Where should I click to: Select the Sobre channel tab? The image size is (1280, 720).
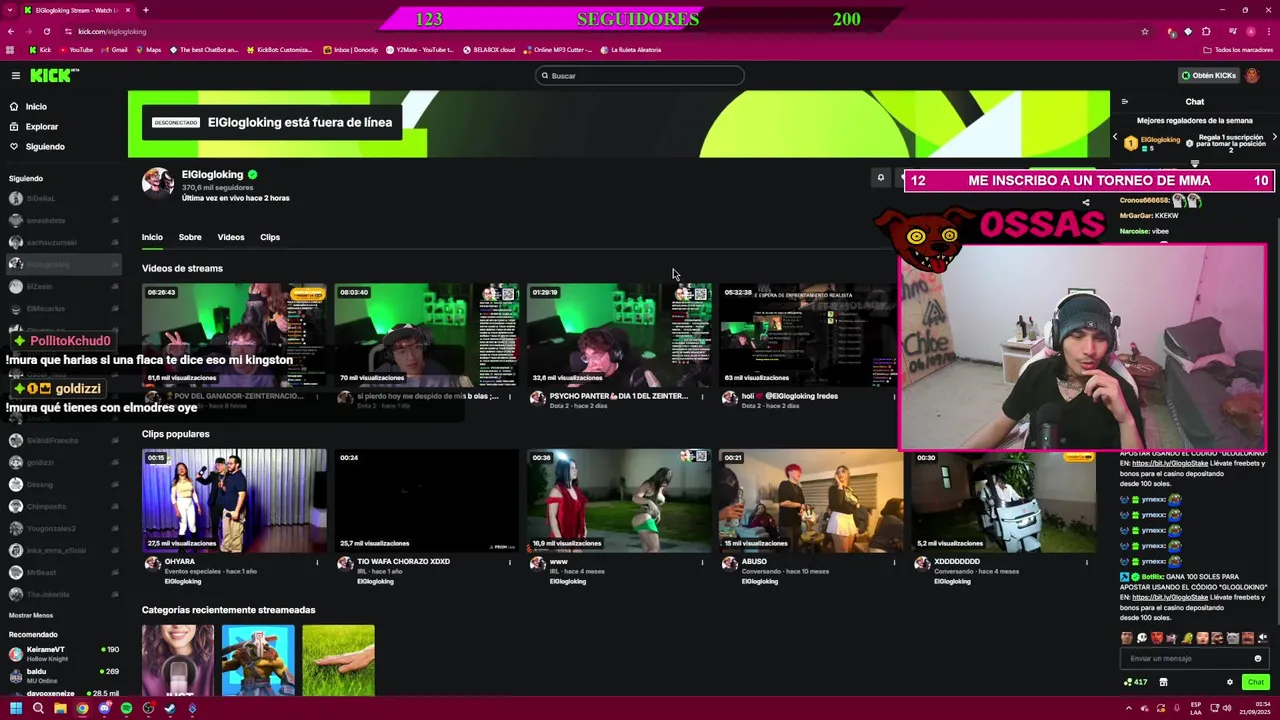[x=190, y=237]
